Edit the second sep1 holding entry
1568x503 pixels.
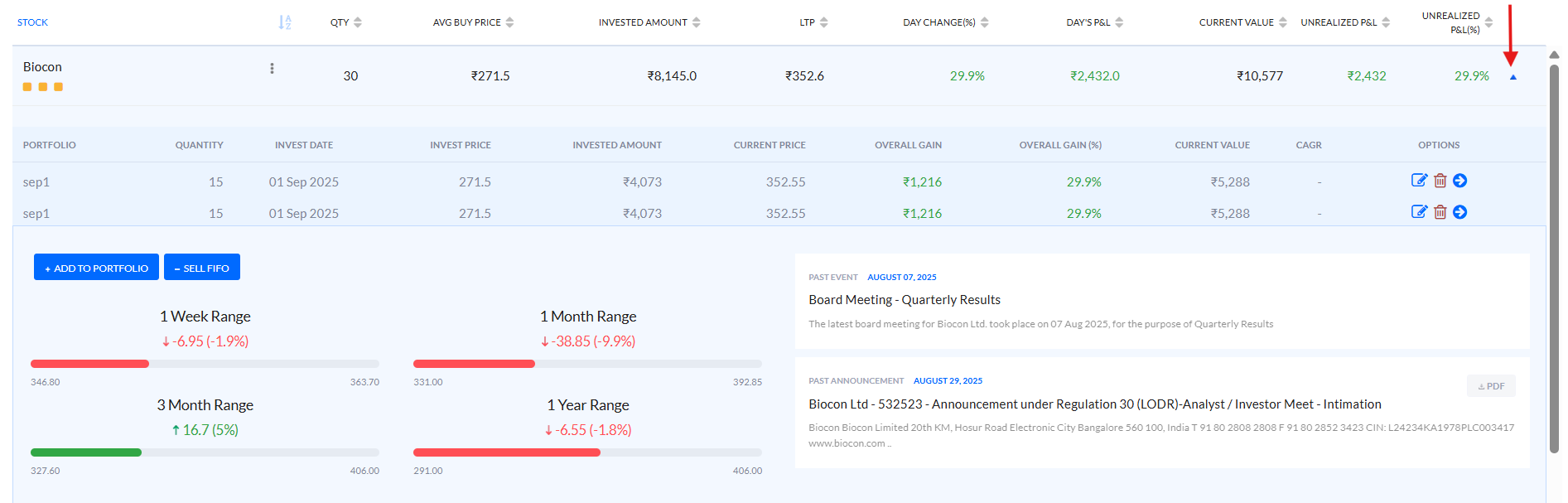point(1419,212)
